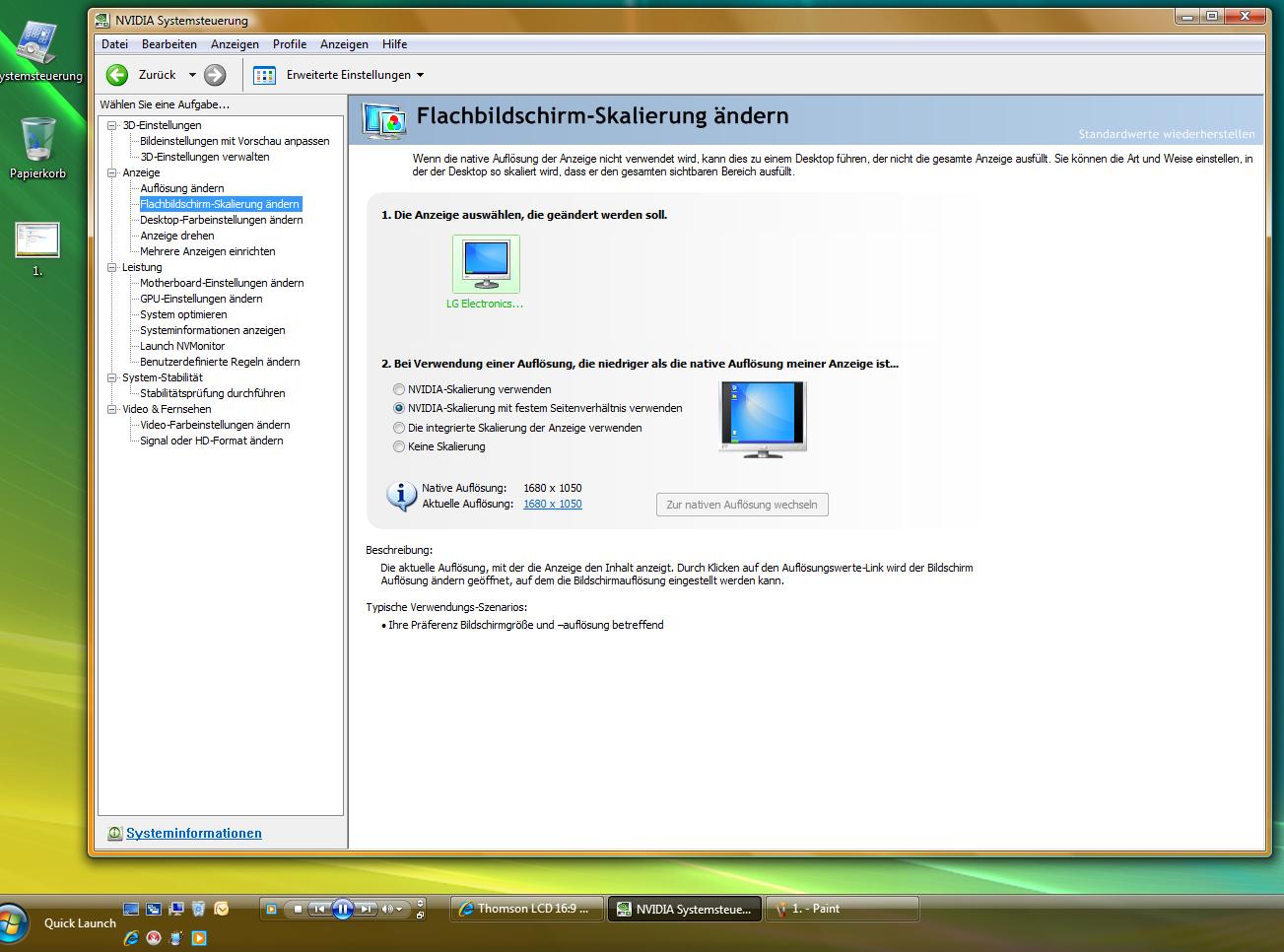Click the Erweiterte Einstellungen view icon
The width and height of the screenshot is (1284, 952).
[264, 75]
